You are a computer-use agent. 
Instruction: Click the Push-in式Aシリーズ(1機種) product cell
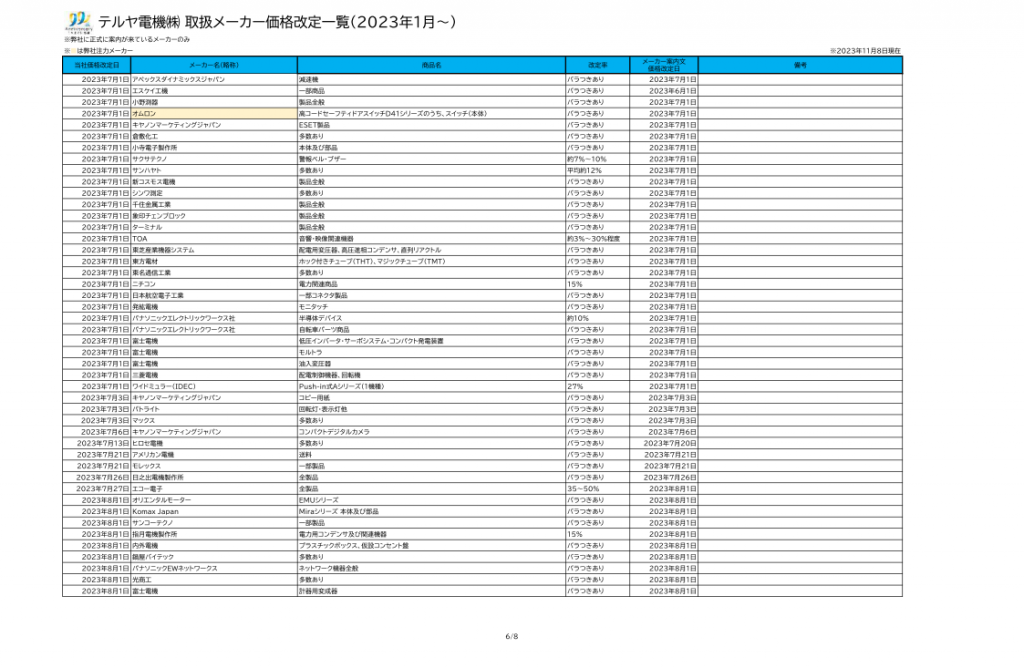point(431,387)
